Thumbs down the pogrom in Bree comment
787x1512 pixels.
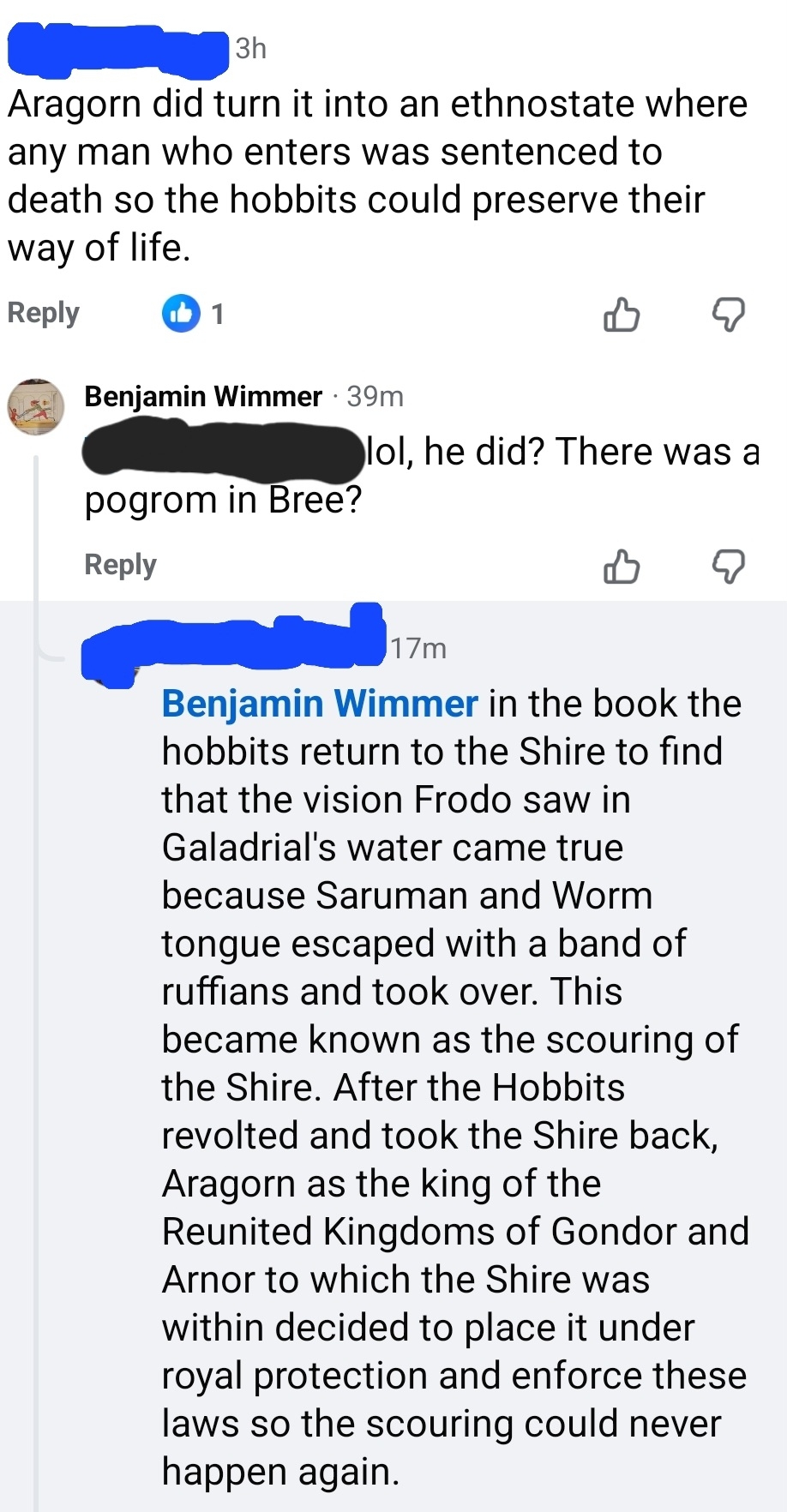point(728,567)
